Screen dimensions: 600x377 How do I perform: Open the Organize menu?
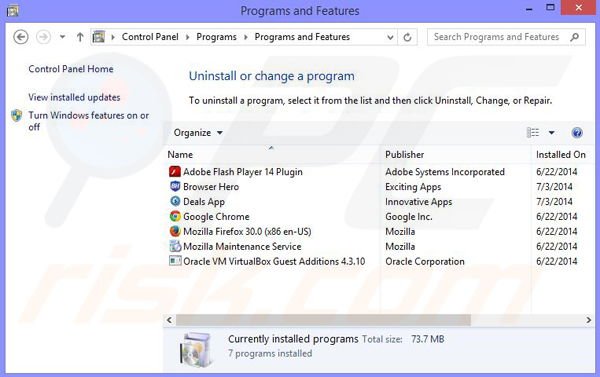tap(198, 133)
